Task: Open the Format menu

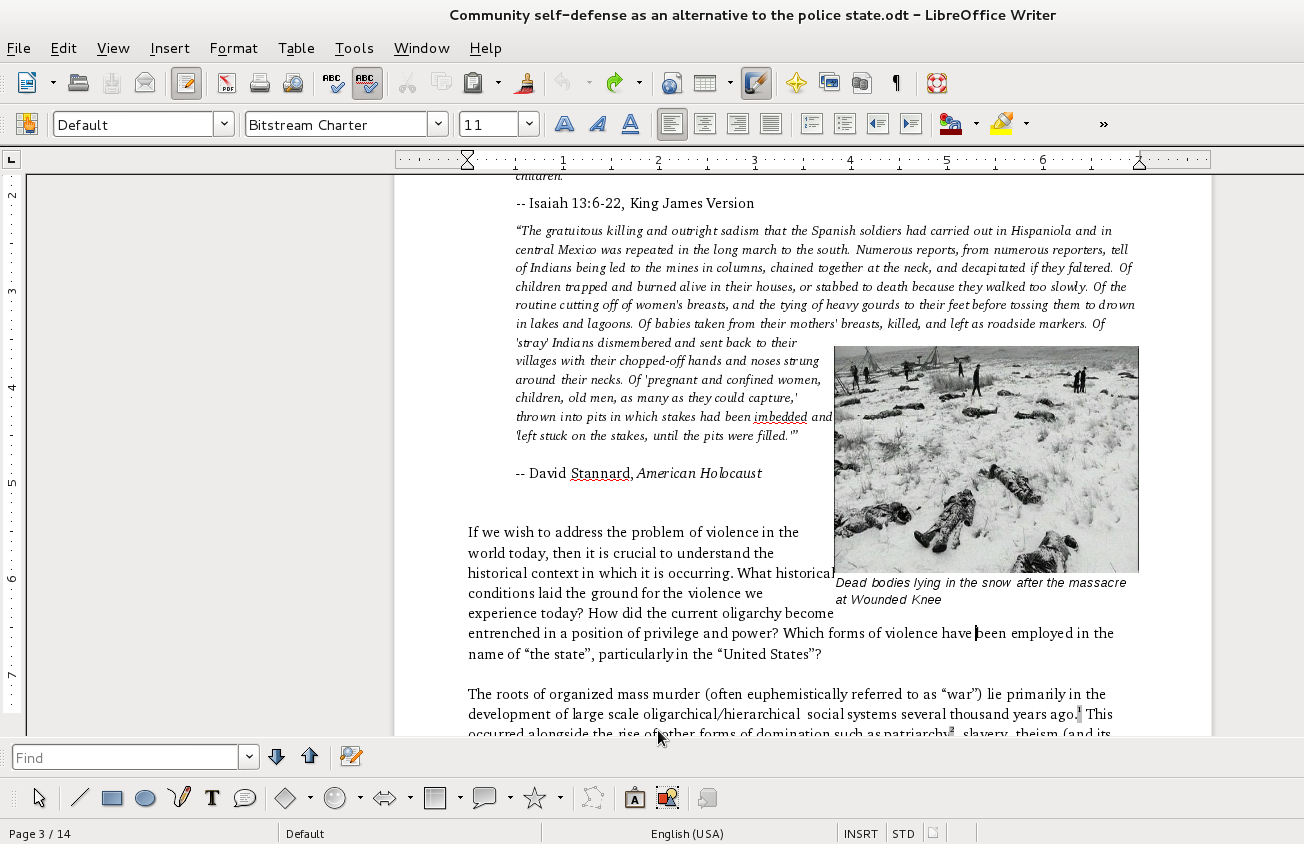Action: 233,48
